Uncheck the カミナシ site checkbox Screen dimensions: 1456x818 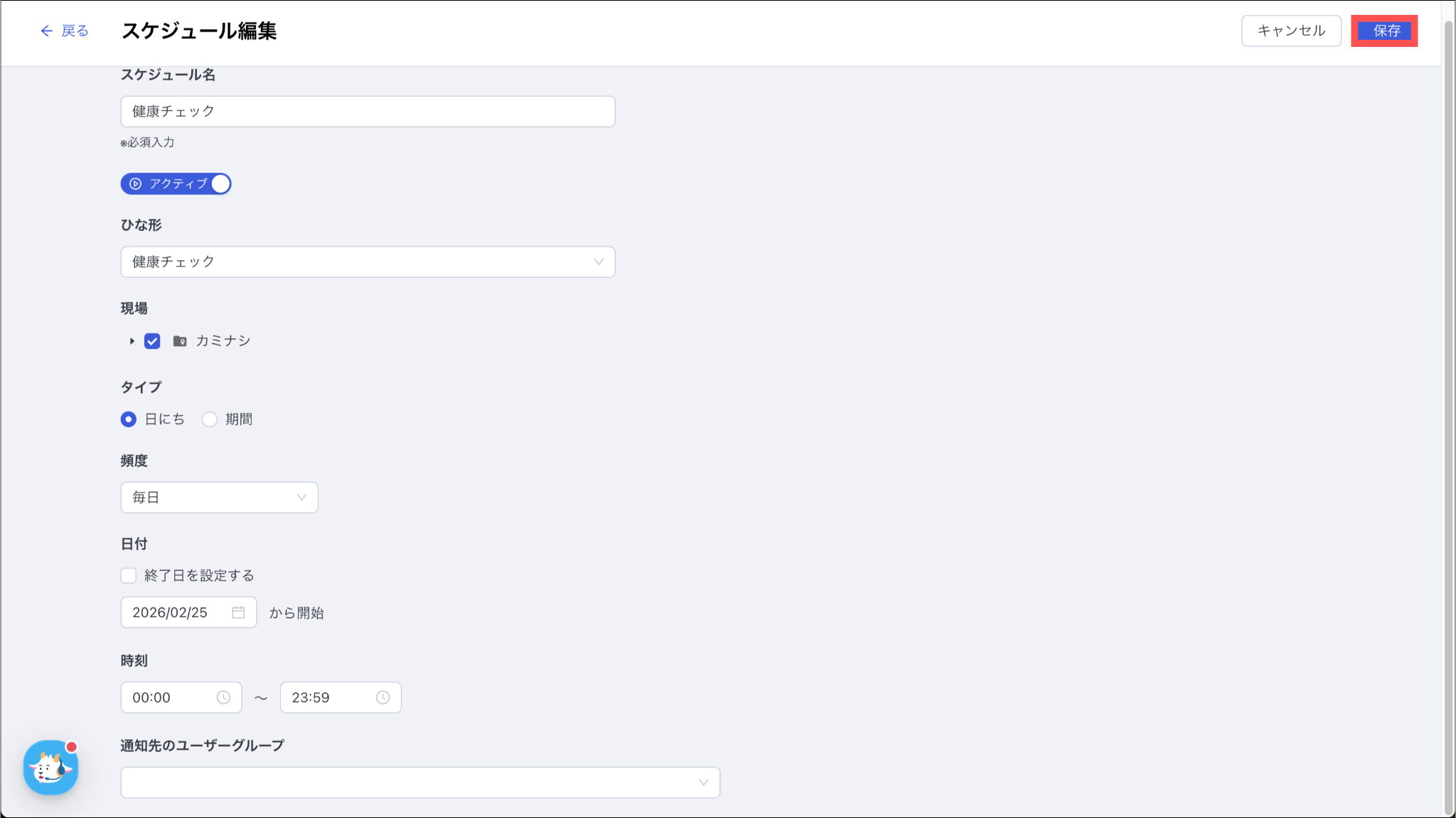152,341
